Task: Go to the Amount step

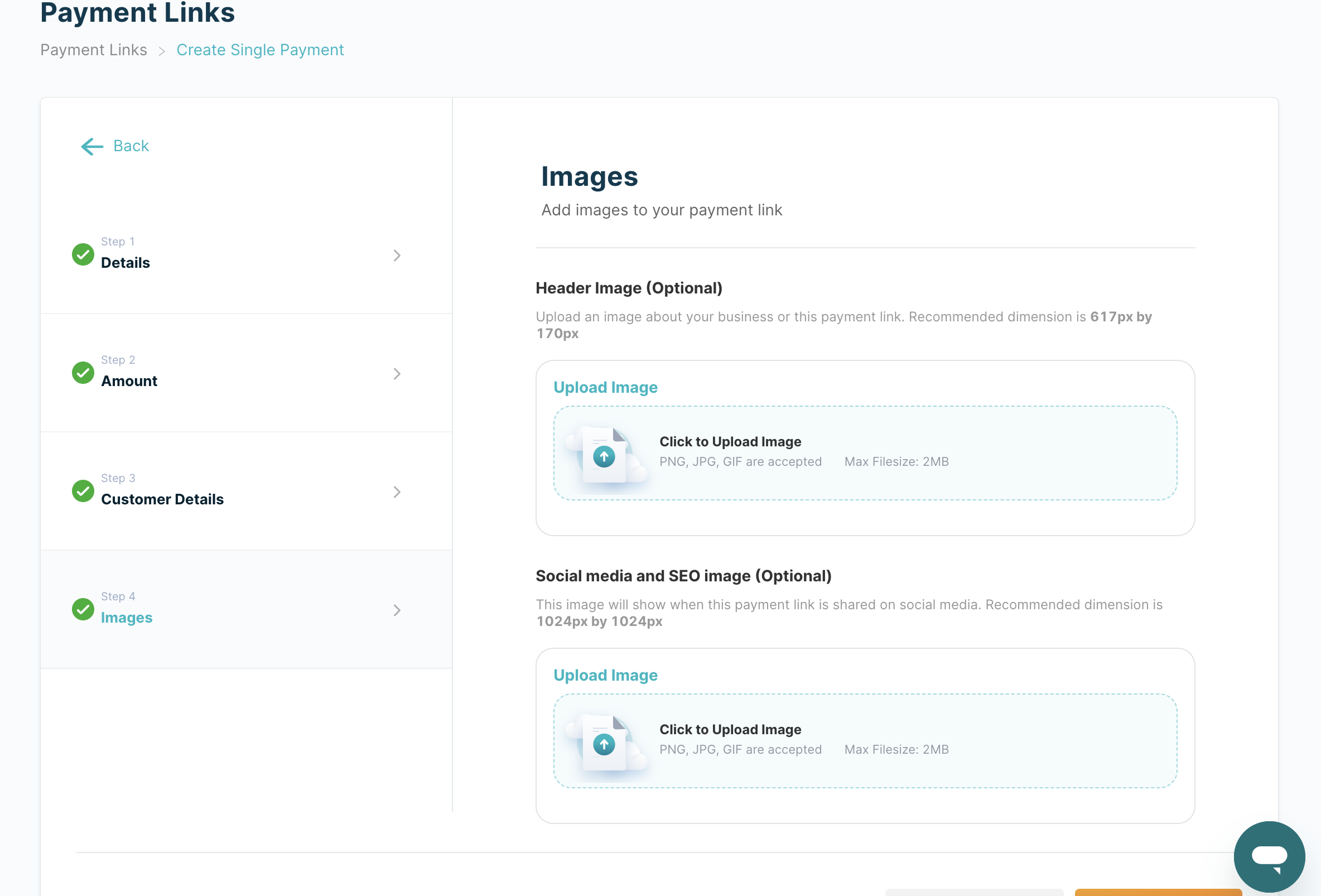Action: pyautogui.click(x=129, y=381)
